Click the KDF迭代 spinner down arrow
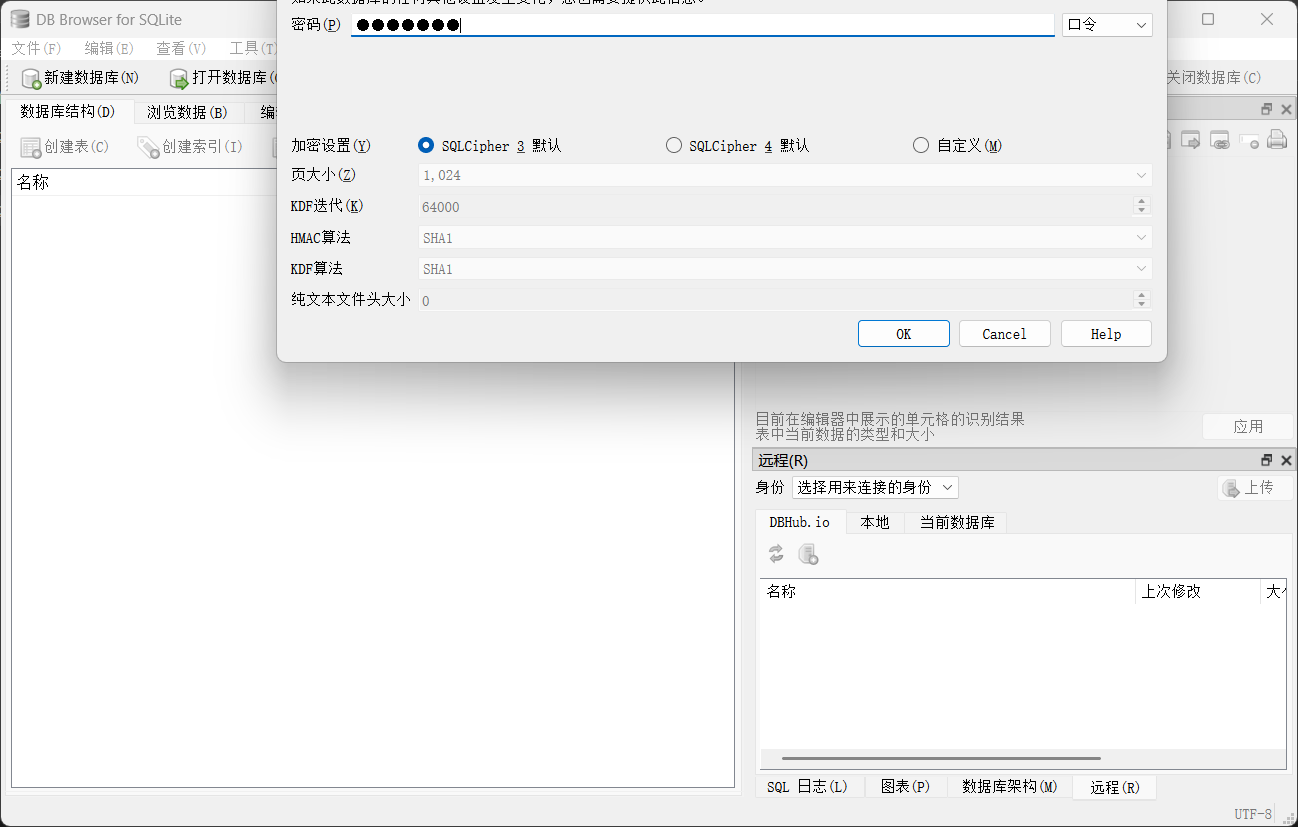1298x827 pixels. pyautogui.click(x=1142, y=211)
